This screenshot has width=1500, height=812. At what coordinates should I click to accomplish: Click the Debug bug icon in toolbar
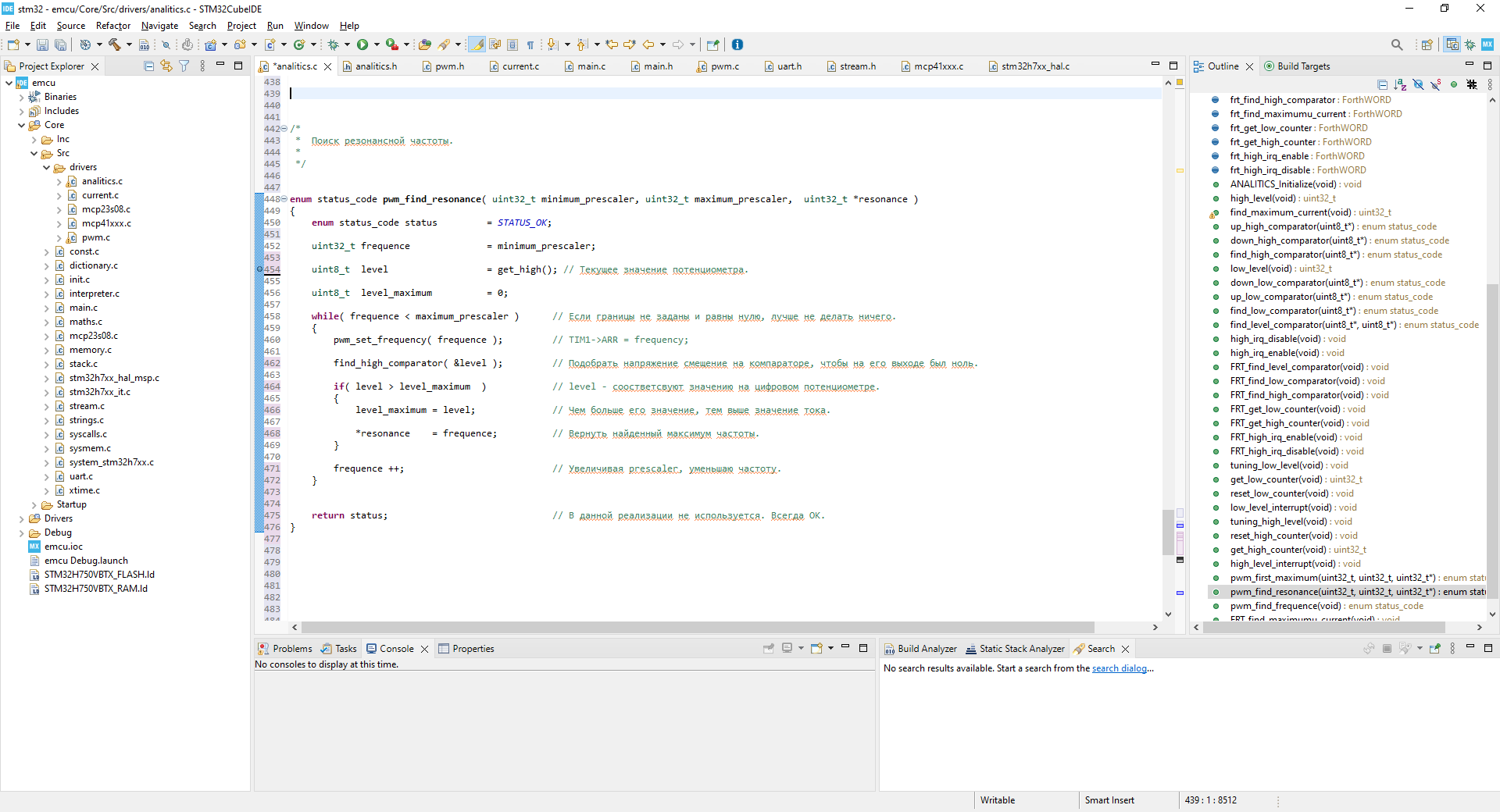coord(334,45)
